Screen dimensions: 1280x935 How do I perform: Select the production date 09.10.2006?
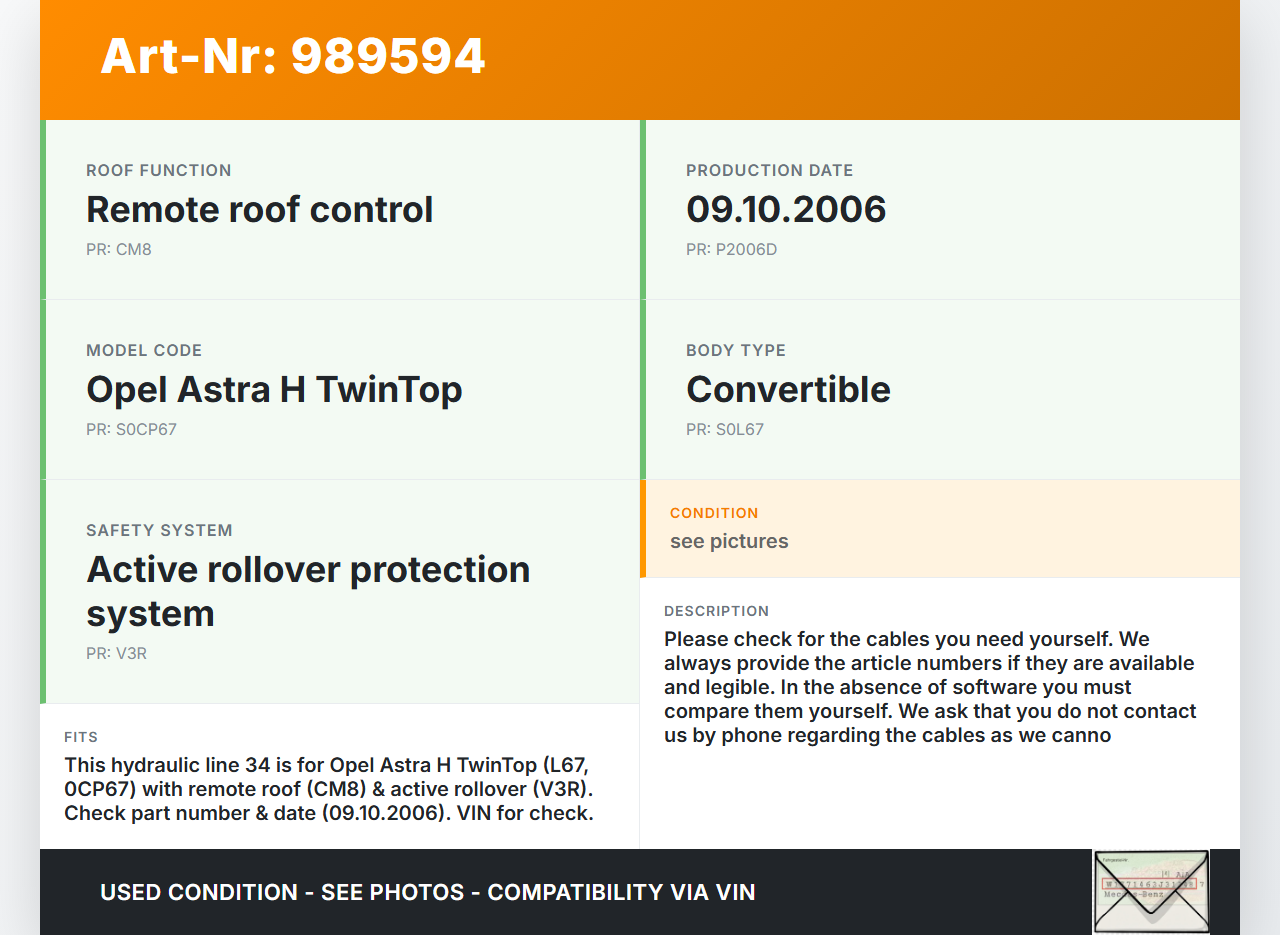click(x=786, y=209)
